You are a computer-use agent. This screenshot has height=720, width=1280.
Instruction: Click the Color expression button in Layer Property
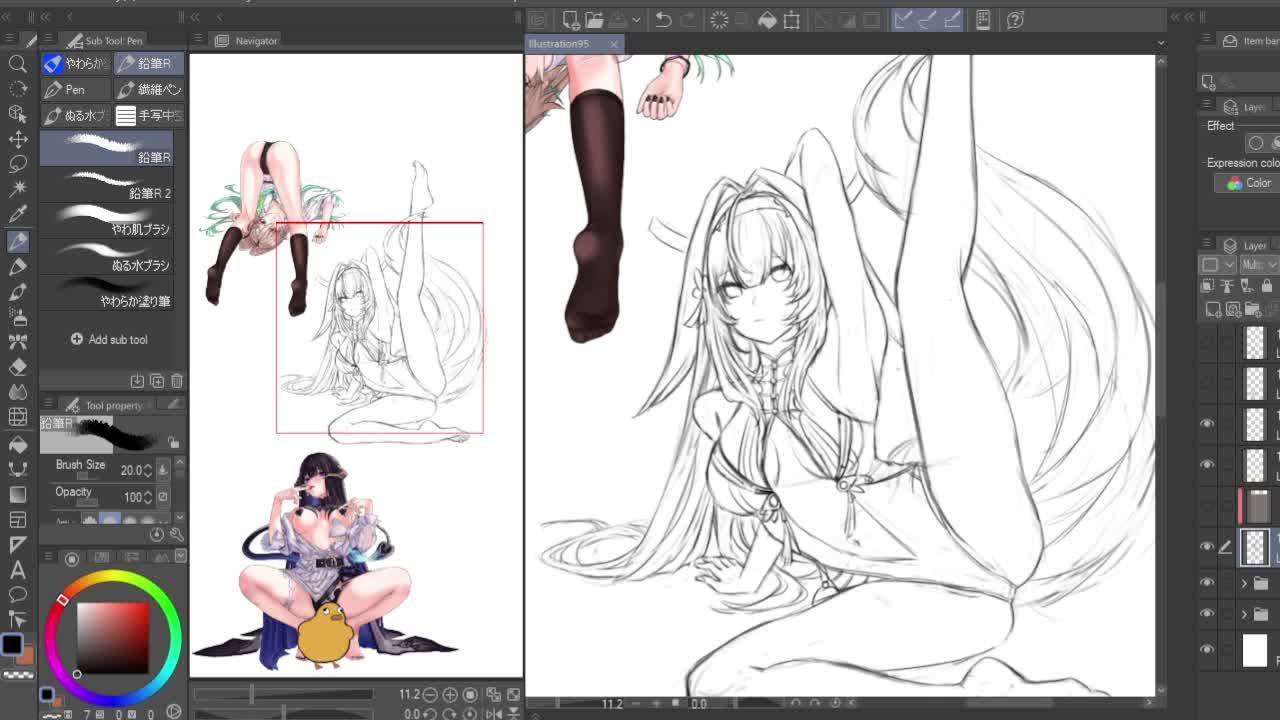pyautogui.click(x=1249, y=183)
